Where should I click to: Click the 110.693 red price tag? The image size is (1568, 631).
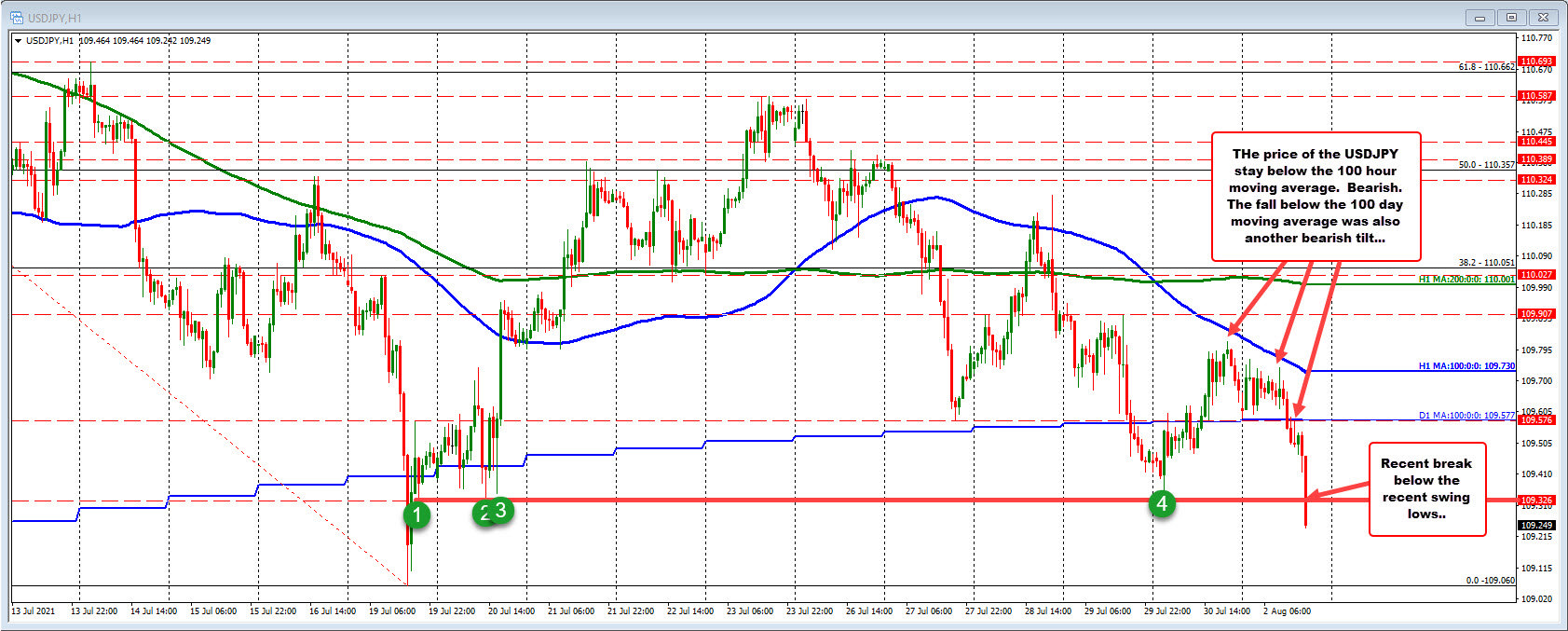[1536, 62]
